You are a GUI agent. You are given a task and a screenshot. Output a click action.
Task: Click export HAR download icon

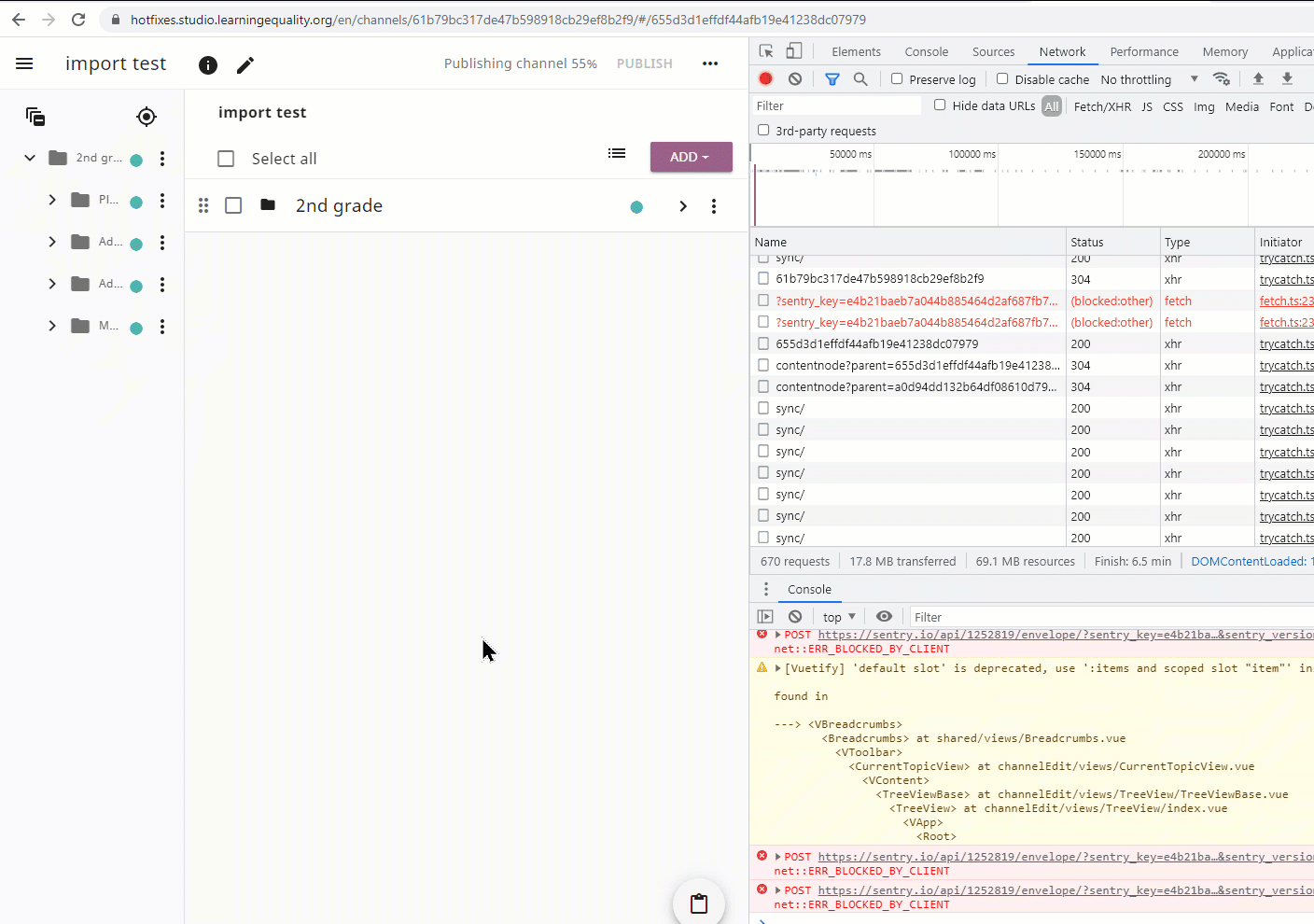coord(1287,79)
